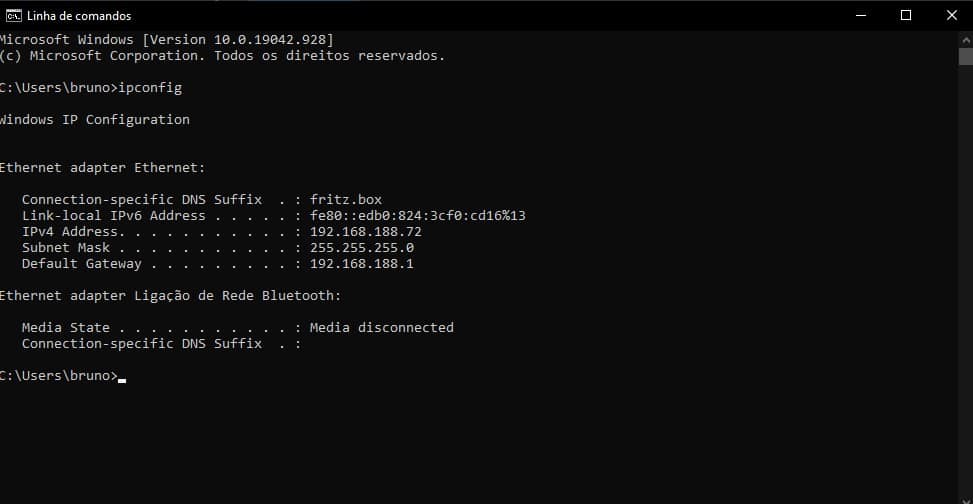Click the Microsoft Windows version line
973x504 pixels.
click(x=166, y=39)
